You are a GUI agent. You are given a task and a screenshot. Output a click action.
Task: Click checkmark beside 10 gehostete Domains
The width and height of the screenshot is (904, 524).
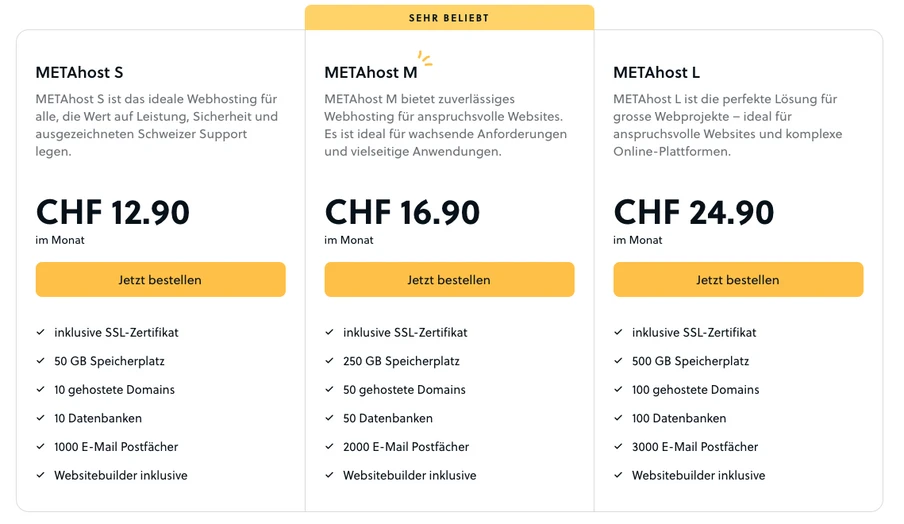point(40,389)
